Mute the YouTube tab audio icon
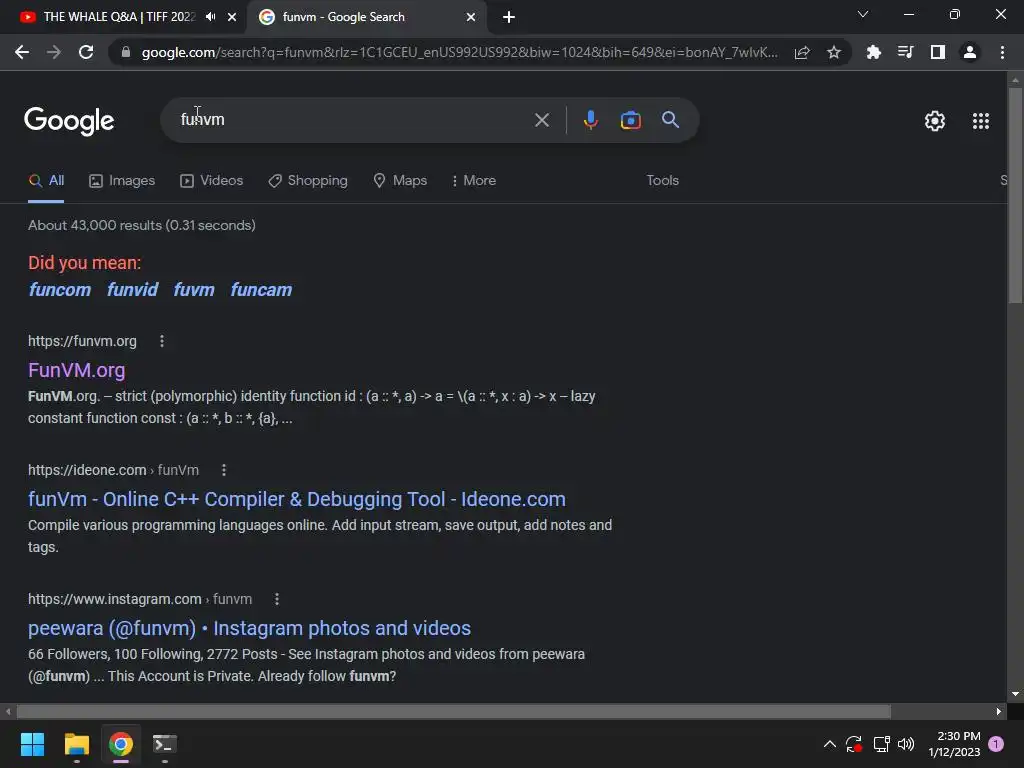 coord(210,17)
